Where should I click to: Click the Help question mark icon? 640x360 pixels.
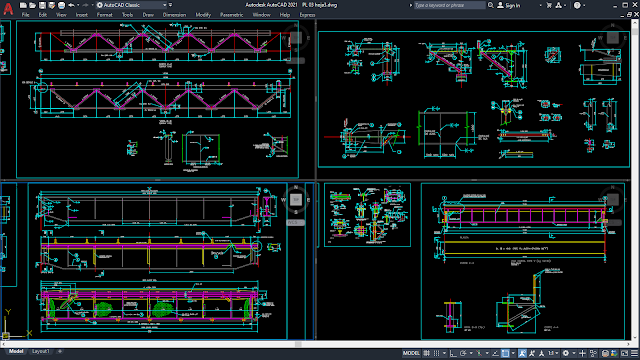point(577,5)
